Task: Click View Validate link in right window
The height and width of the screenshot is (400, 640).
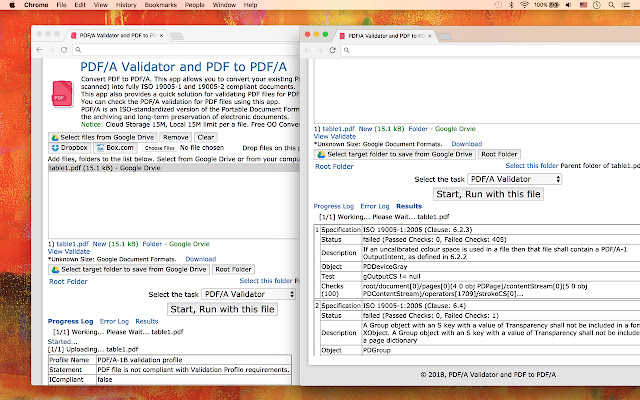Action: click(x=335, y=137)
